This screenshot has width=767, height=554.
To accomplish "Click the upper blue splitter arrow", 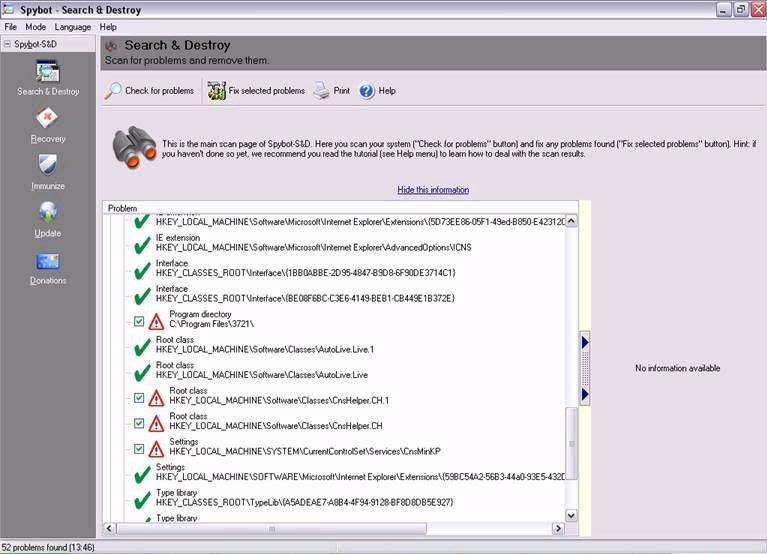I will (585, 343).
